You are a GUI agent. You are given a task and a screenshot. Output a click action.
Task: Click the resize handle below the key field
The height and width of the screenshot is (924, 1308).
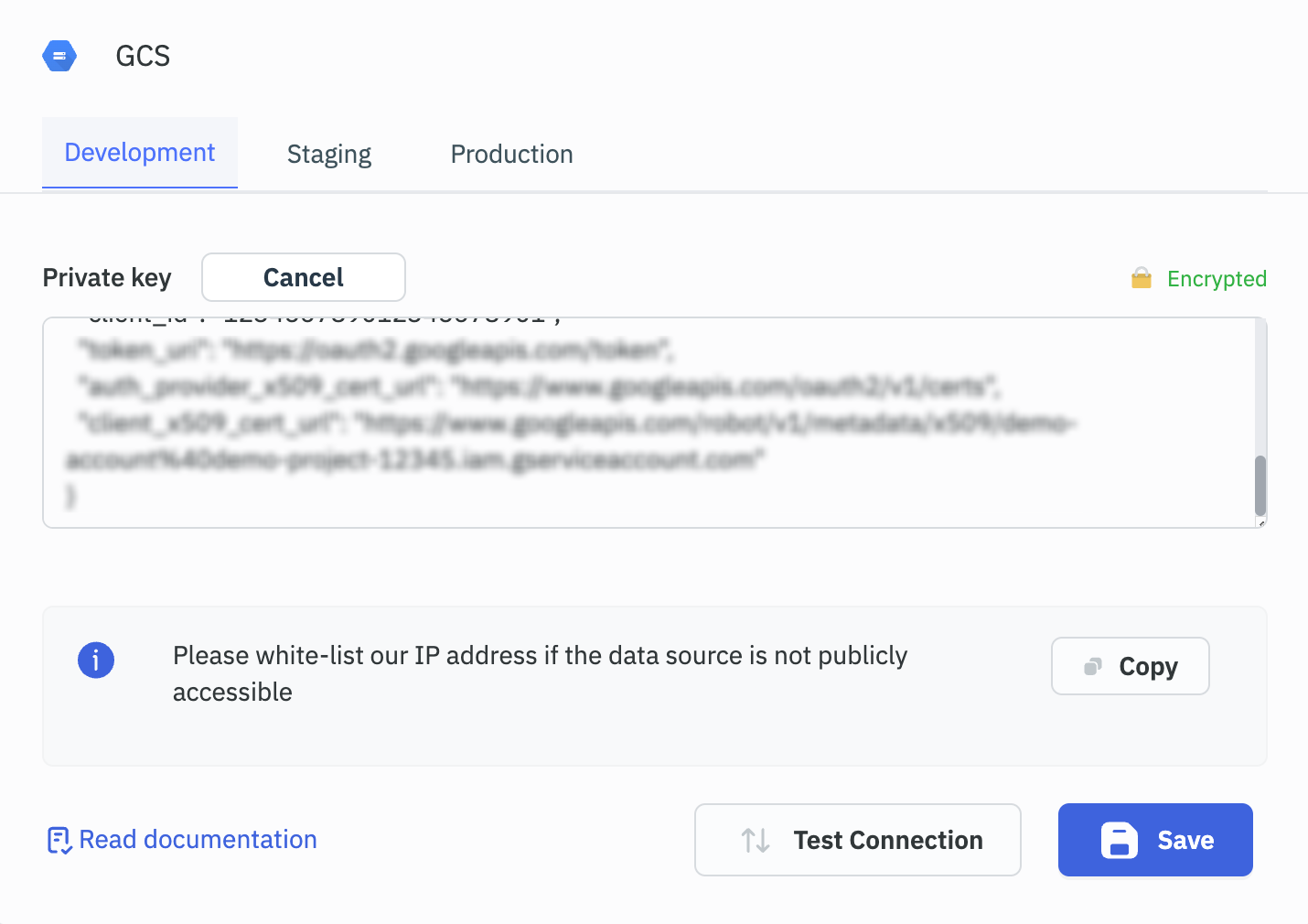pyautogui.click(x=1263, y=521)
